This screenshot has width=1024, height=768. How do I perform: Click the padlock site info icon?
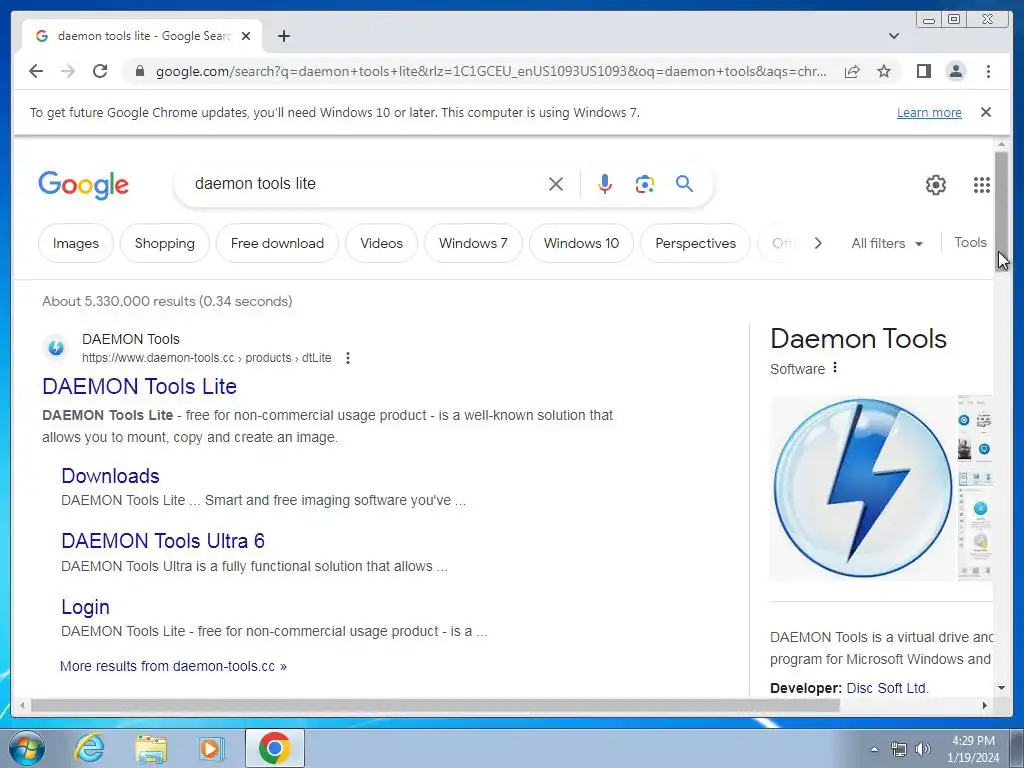[139, 71]
